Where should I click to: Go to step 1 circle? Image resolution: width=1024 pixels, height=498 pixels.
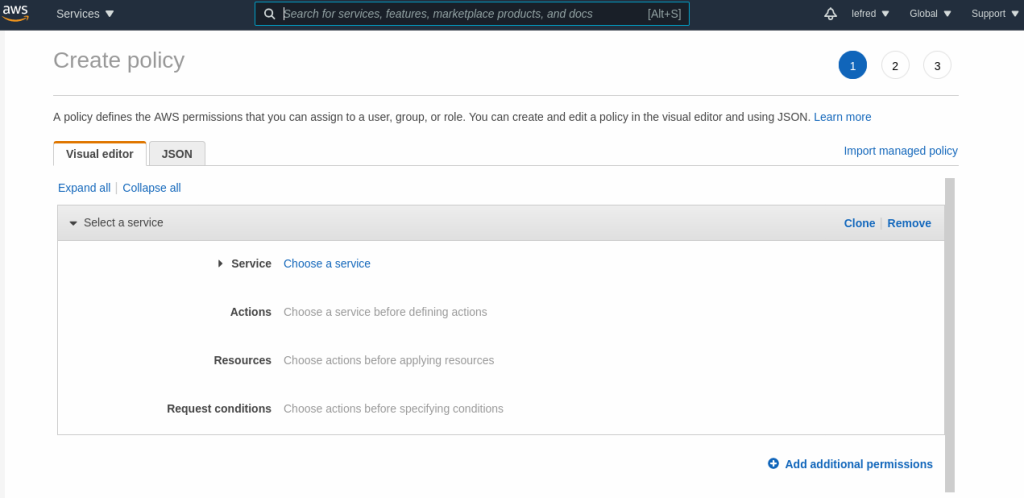point(852,66)
